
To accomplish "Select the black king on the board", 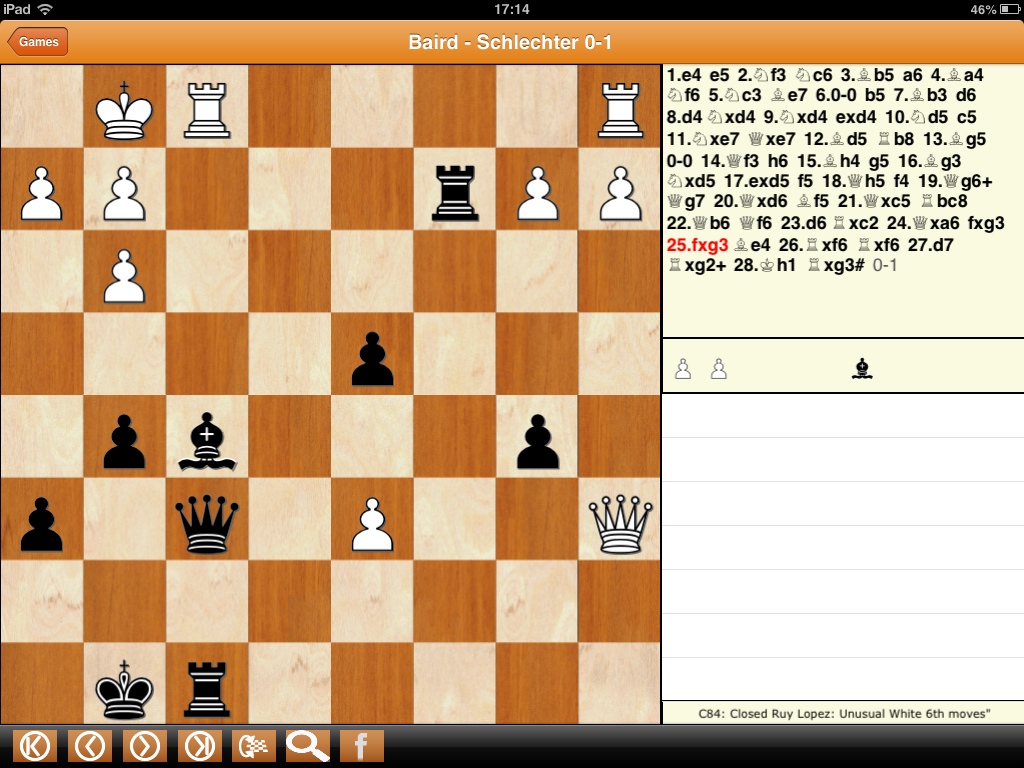I will [x=124, y=685].
